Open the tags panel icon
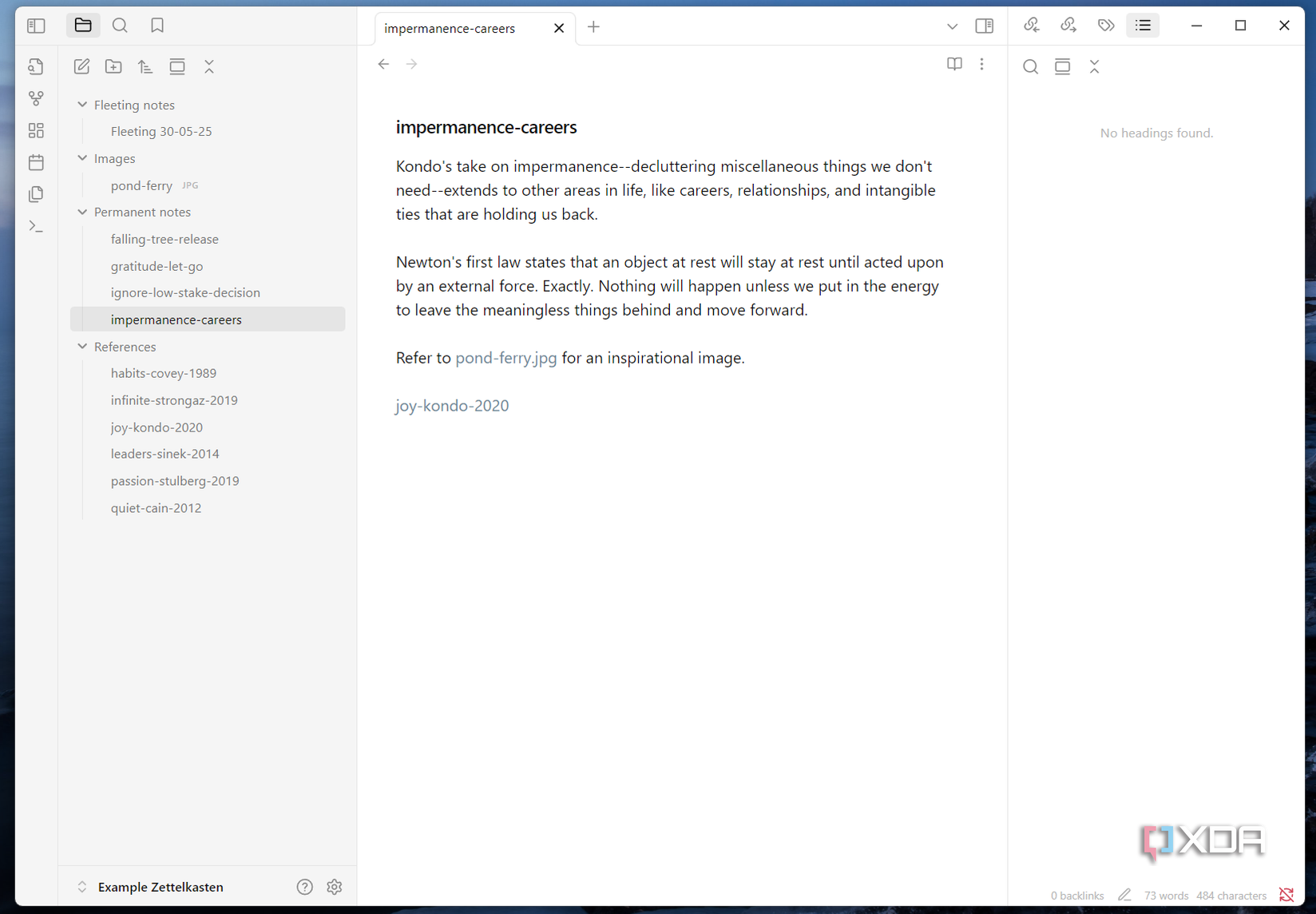The width and height of the screenshot is (1316, 914). pyautogui.click(x=1106, y=25)
